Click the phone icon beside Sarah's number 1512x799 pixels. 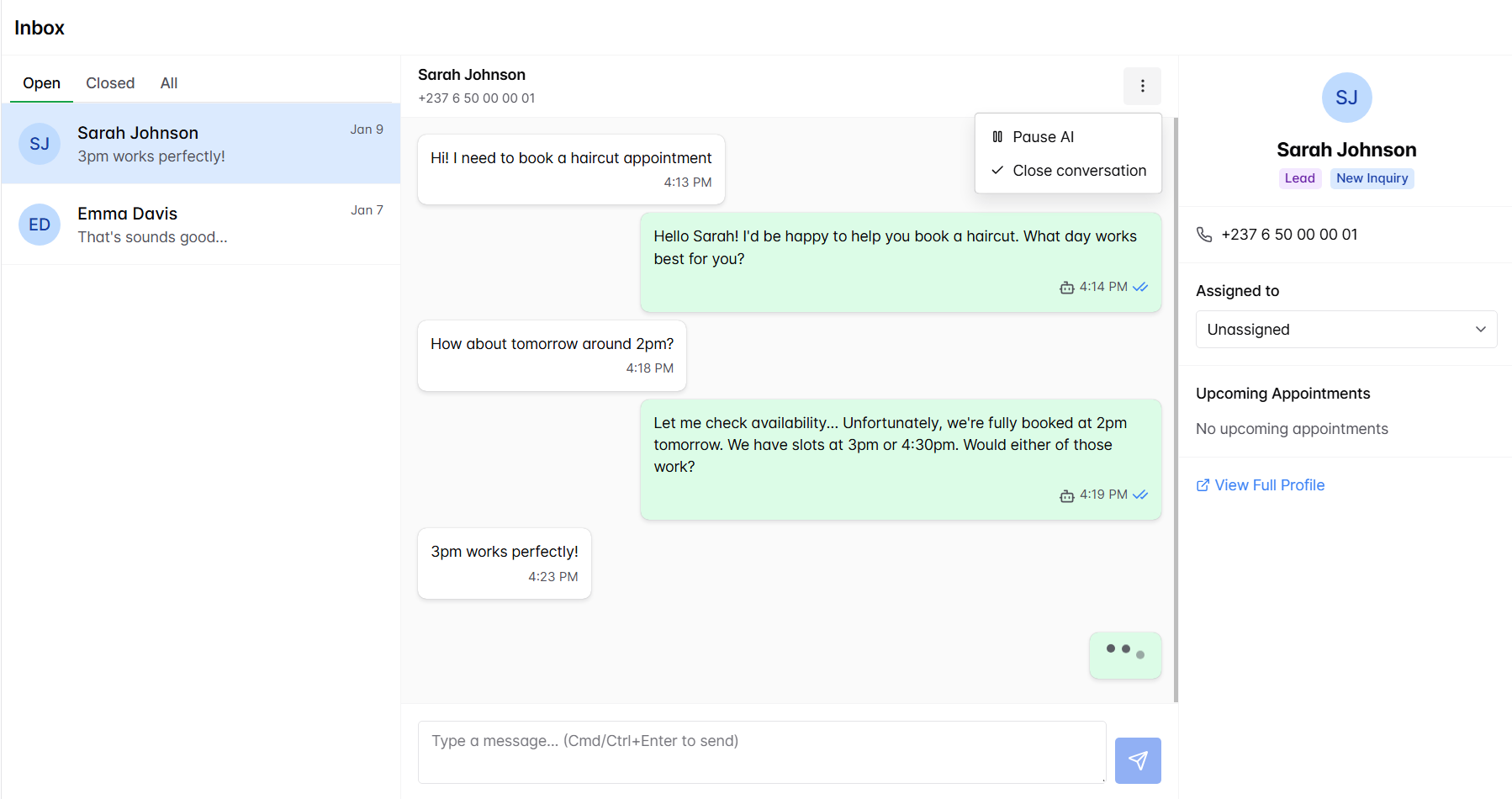point(1204,234)
